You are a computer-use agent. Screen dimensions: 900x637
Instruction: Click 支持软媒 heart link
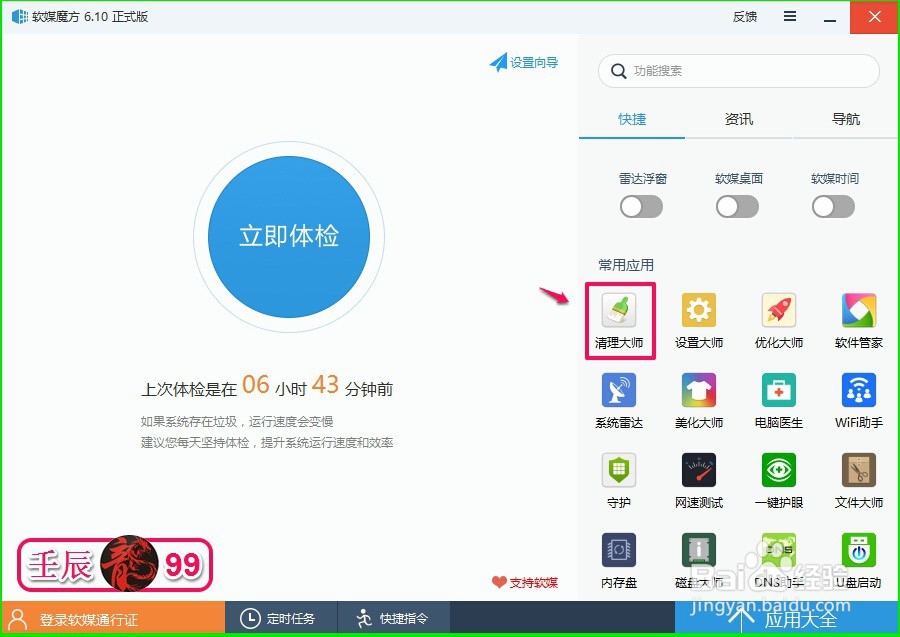pyautogui.click(x=525, y=582)
